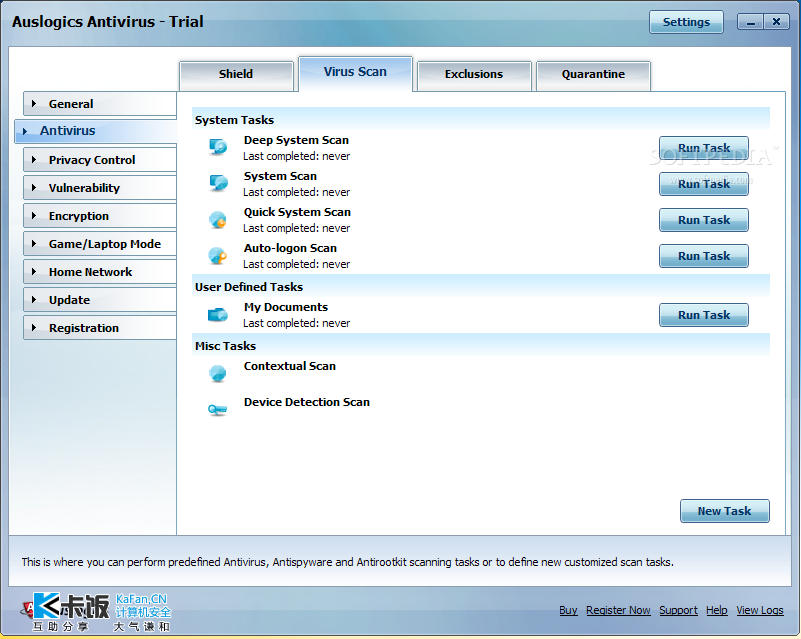
Task: Select the My Documents task label
Action: click(x=286, y=307)
